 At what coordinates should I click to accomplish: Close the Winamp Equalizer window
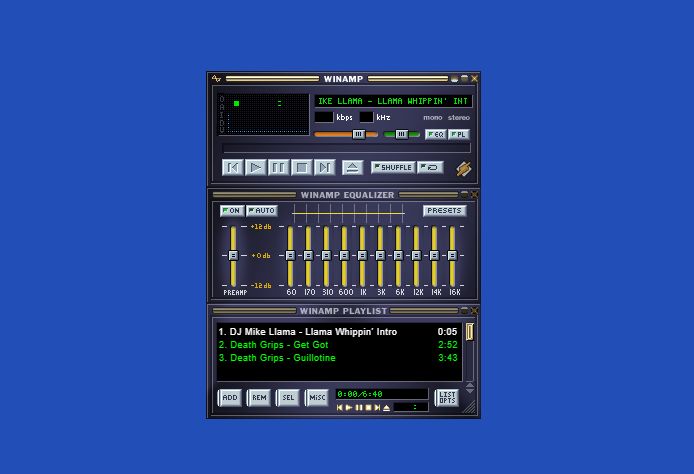coord(474,194)
